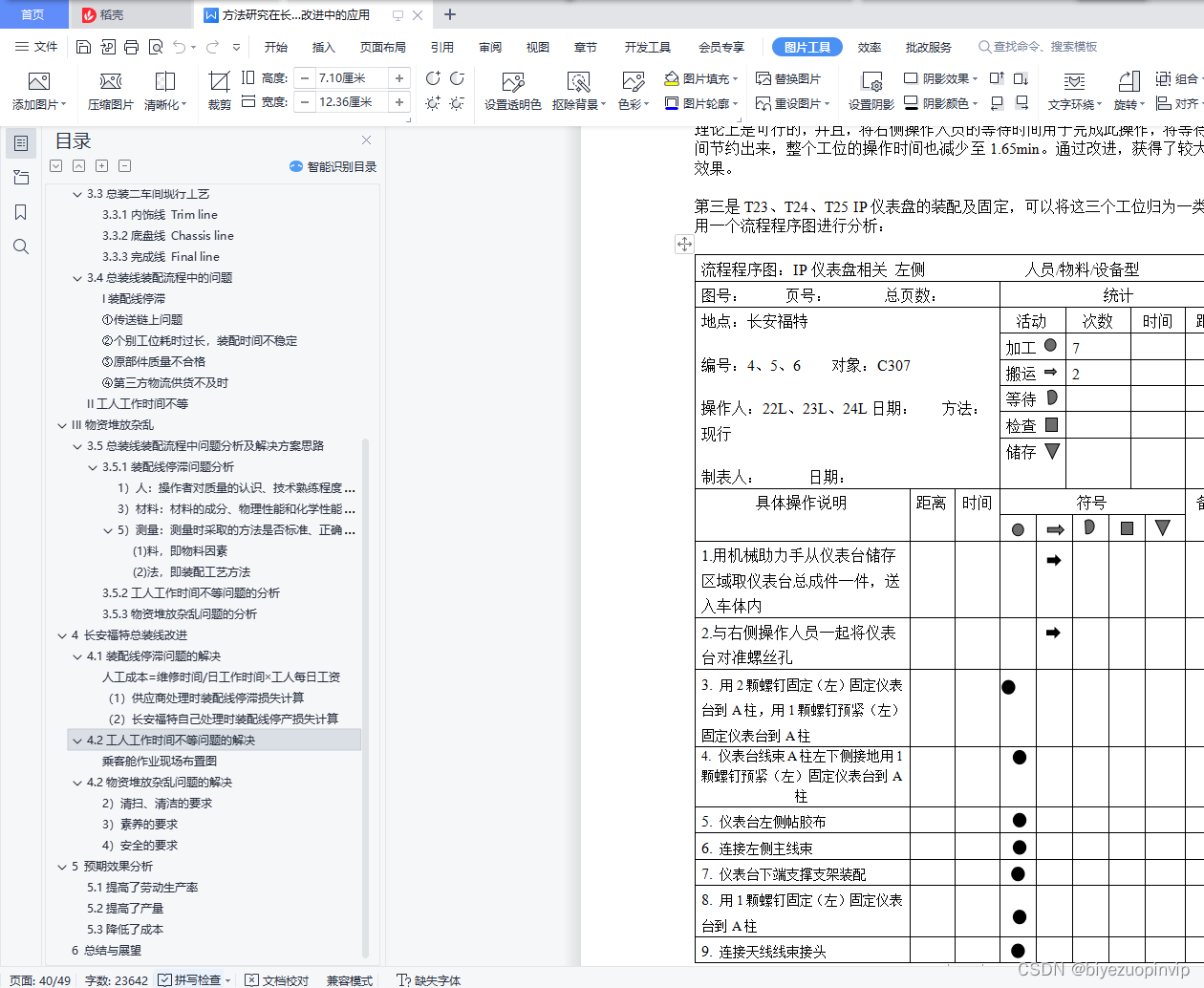Image resolution: width=1204 pixels, height=988 pixels.
Task: Collapse the 3.4 总装线装配流程中的问题 node
Action: (x=77, y=278)
